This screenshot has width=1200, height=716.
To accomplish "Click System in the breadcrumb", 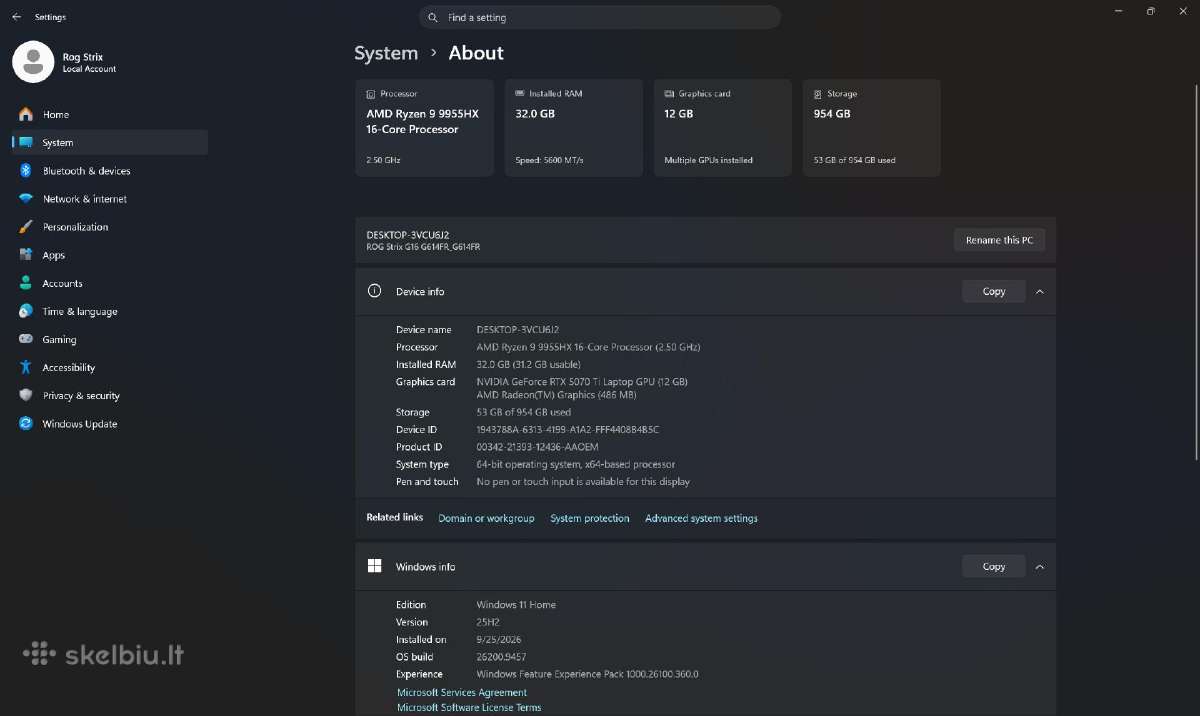I will 386,53.
